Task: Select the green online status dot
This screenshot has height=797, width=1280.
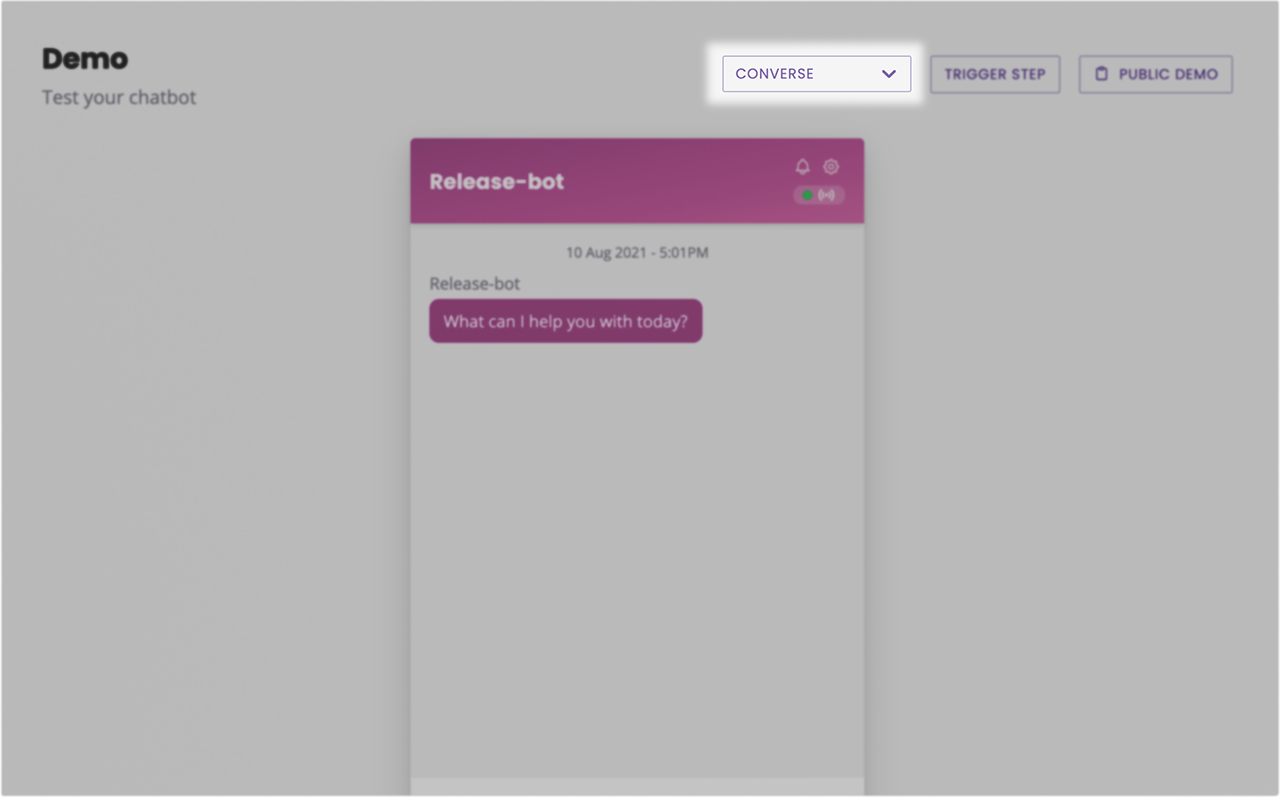Action: pyautogui.click(x=807, y=195)
